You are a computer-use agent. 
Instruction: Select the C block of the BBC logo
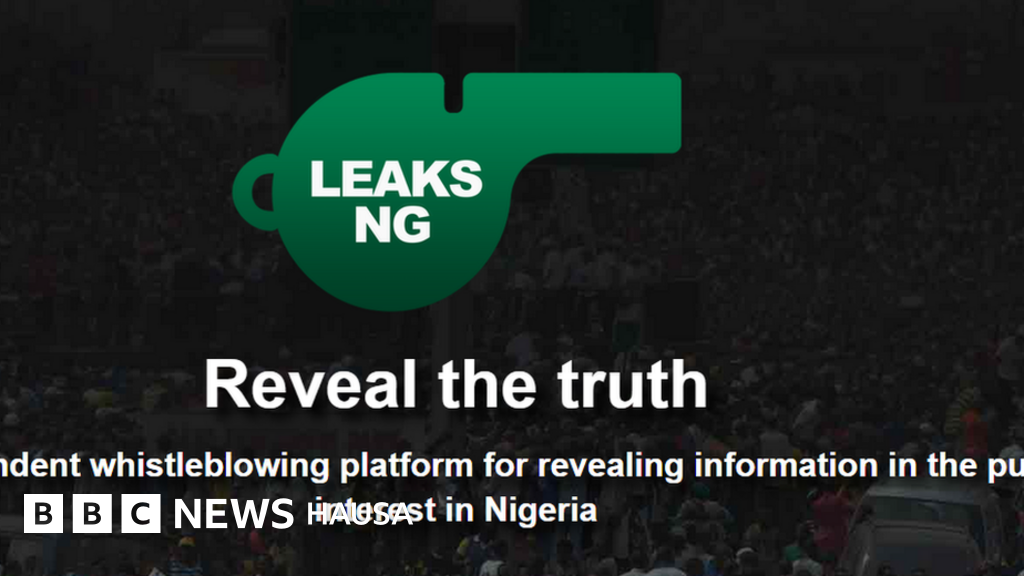141,514
